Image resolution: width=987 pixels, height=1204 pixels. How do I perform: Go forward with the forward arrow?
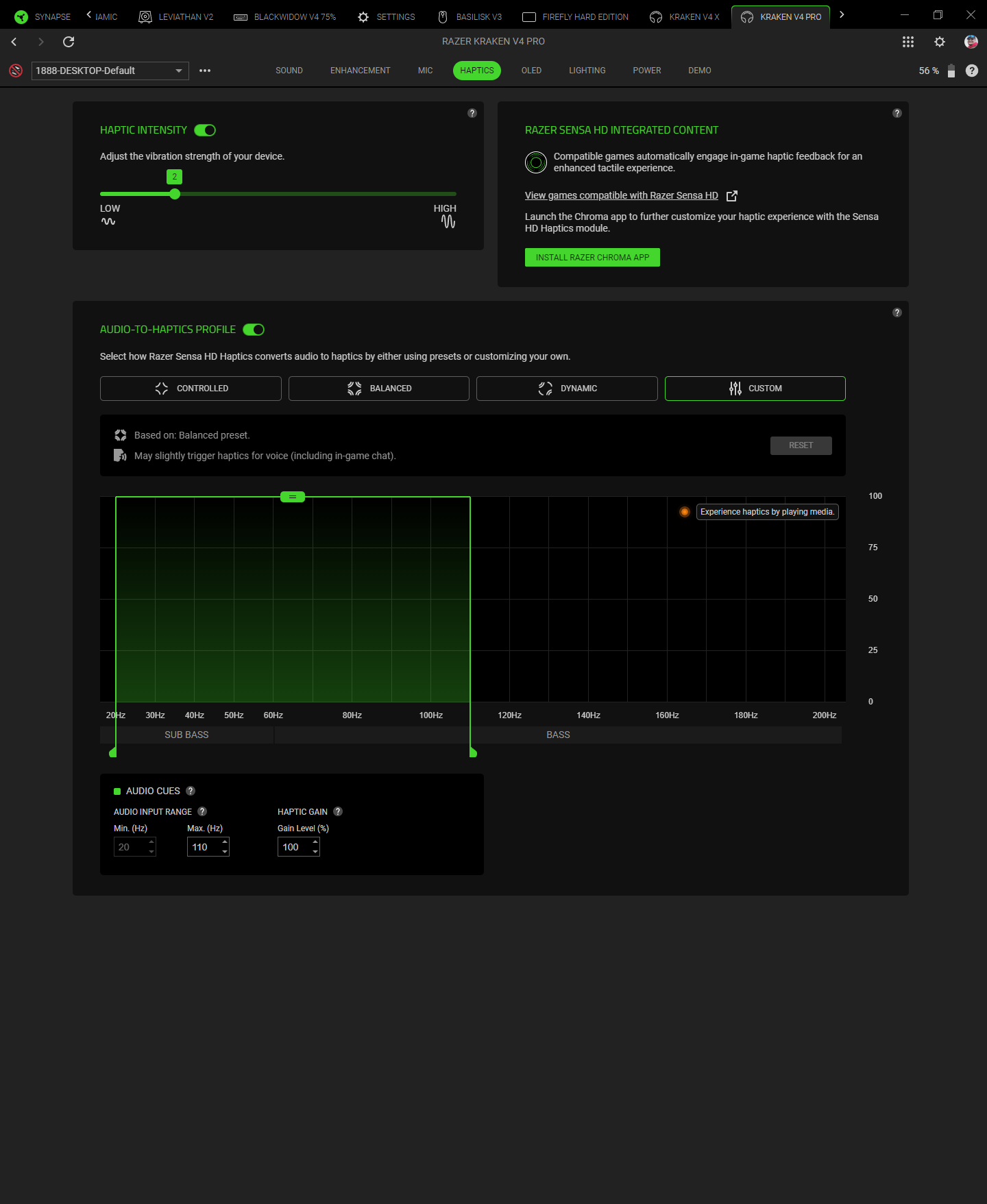pyautogui.click(x=41, y=42)
